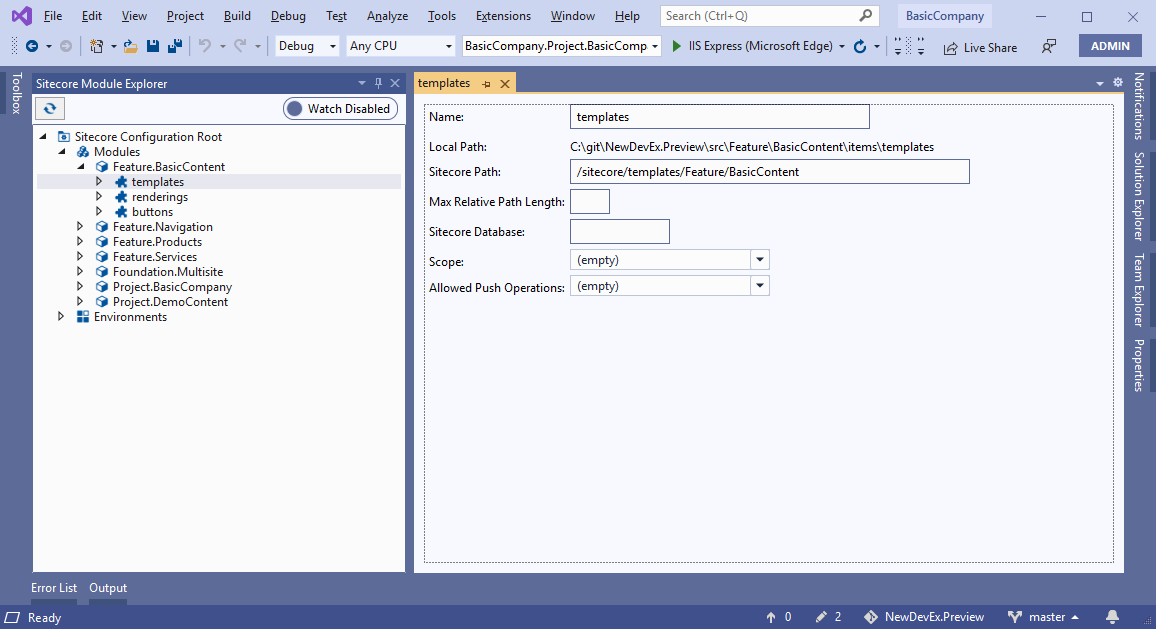Open Module Explorer window options dropdown arrow

pyautogui.click(x=362, y=83)
